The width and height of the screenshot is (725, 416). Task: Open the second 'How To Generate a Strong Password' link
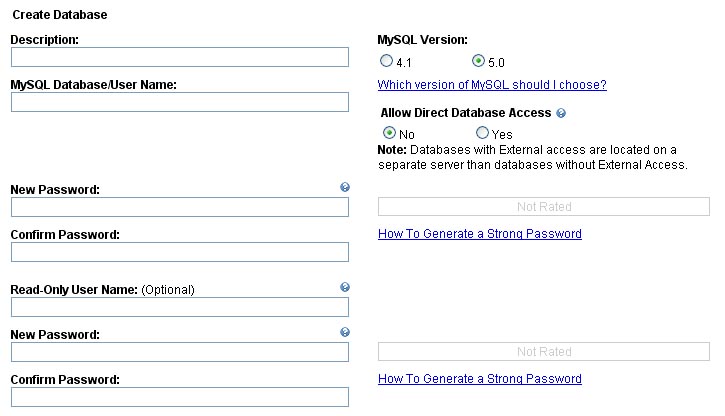pos(480,379)
